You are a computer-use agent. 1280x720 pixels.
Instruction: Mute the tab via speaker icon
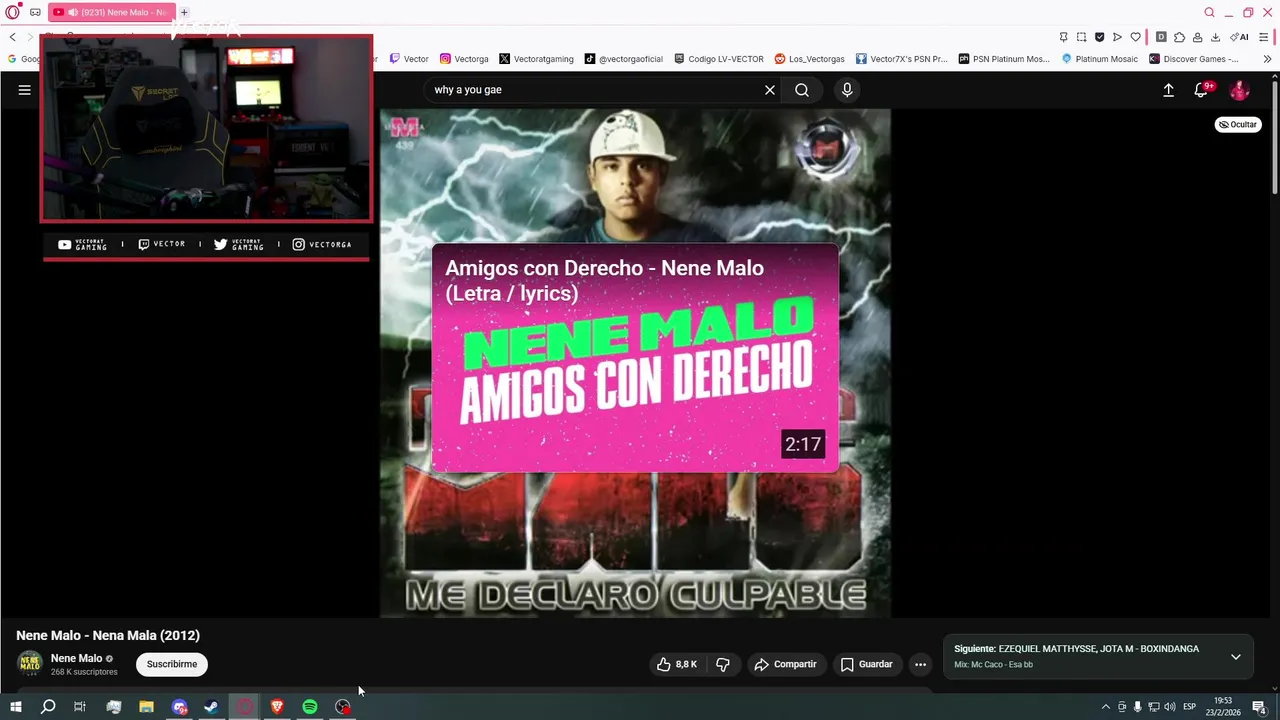point(73,12)
